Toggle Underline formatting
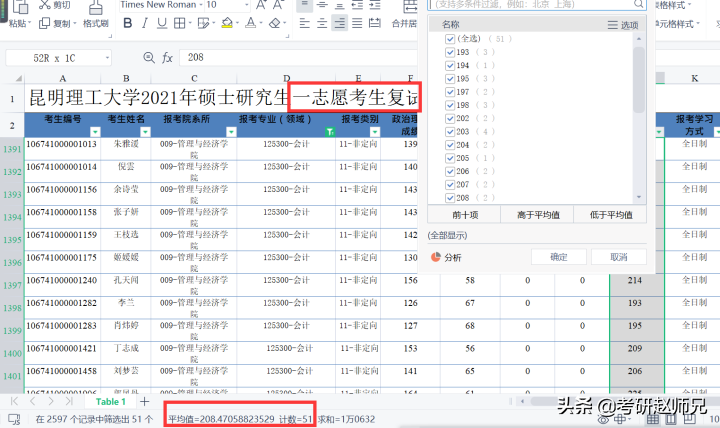720x428 pixels. (162, 23)
